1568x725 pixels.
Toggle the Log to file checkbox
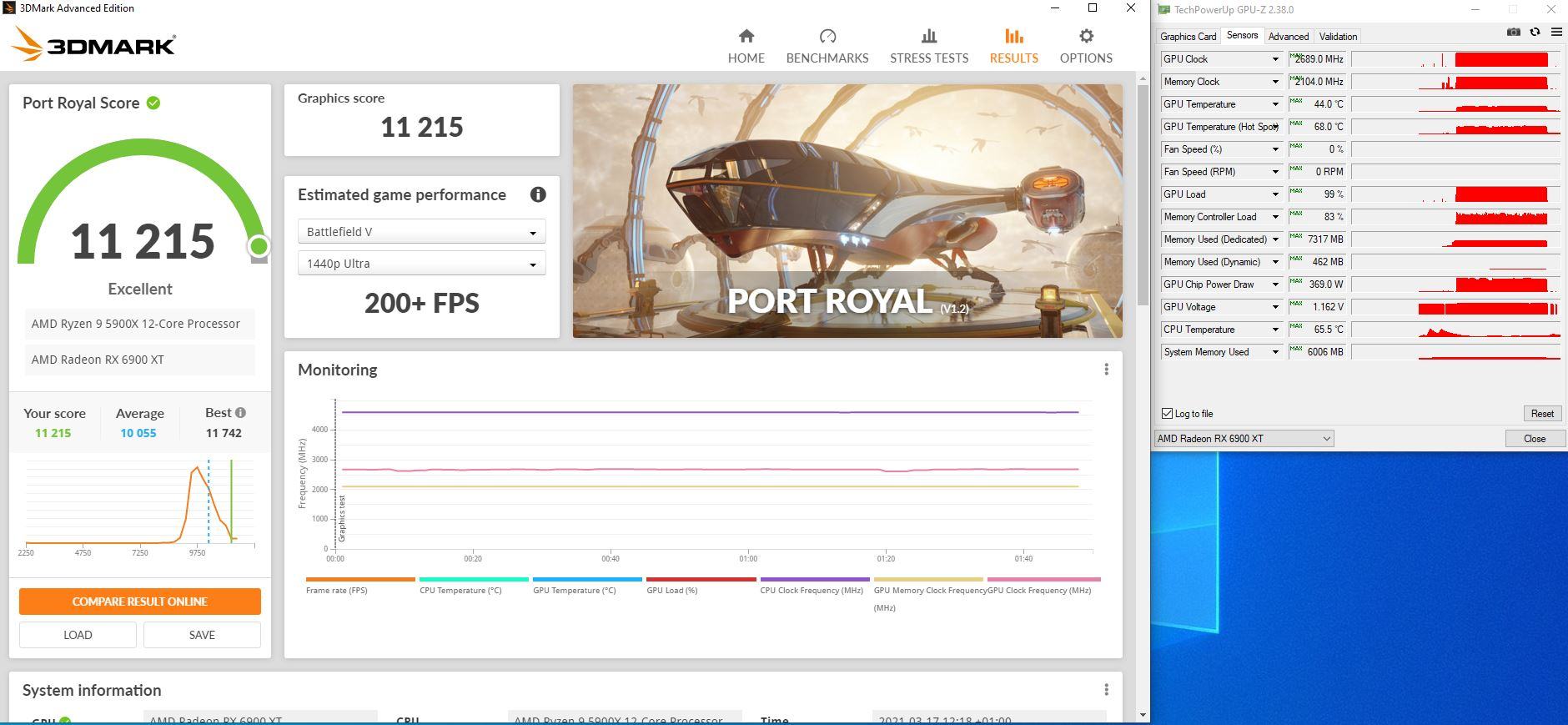tap(1168, 414)
